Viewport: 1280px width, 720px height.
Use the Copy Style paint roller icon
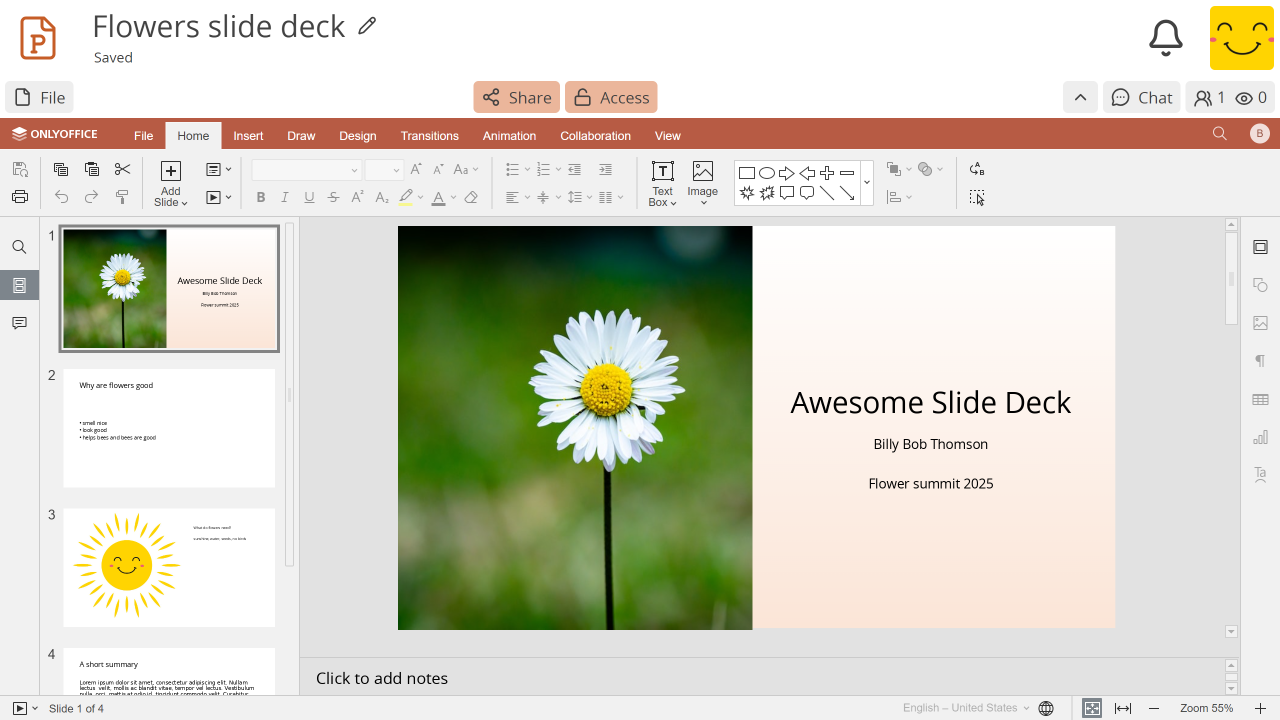(x=123, y=197)
